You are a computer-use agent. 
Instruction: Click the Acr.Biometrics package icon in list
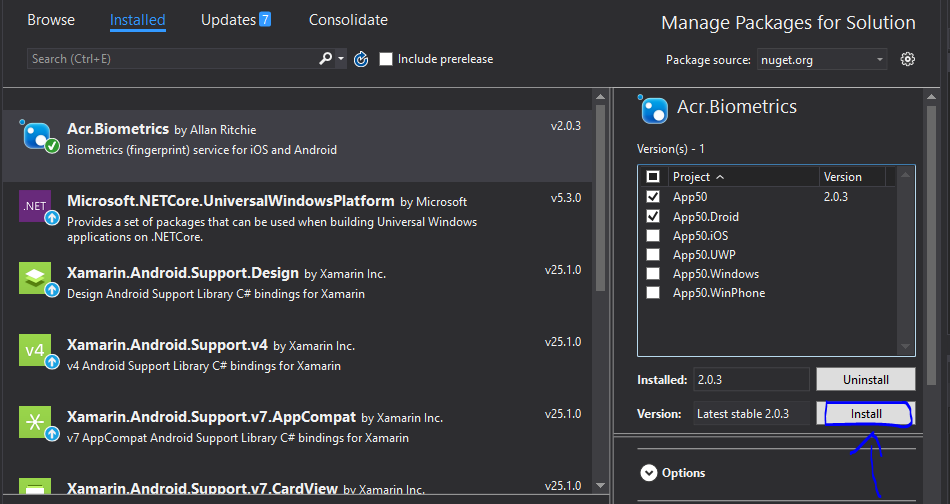(x=38, y=137)
